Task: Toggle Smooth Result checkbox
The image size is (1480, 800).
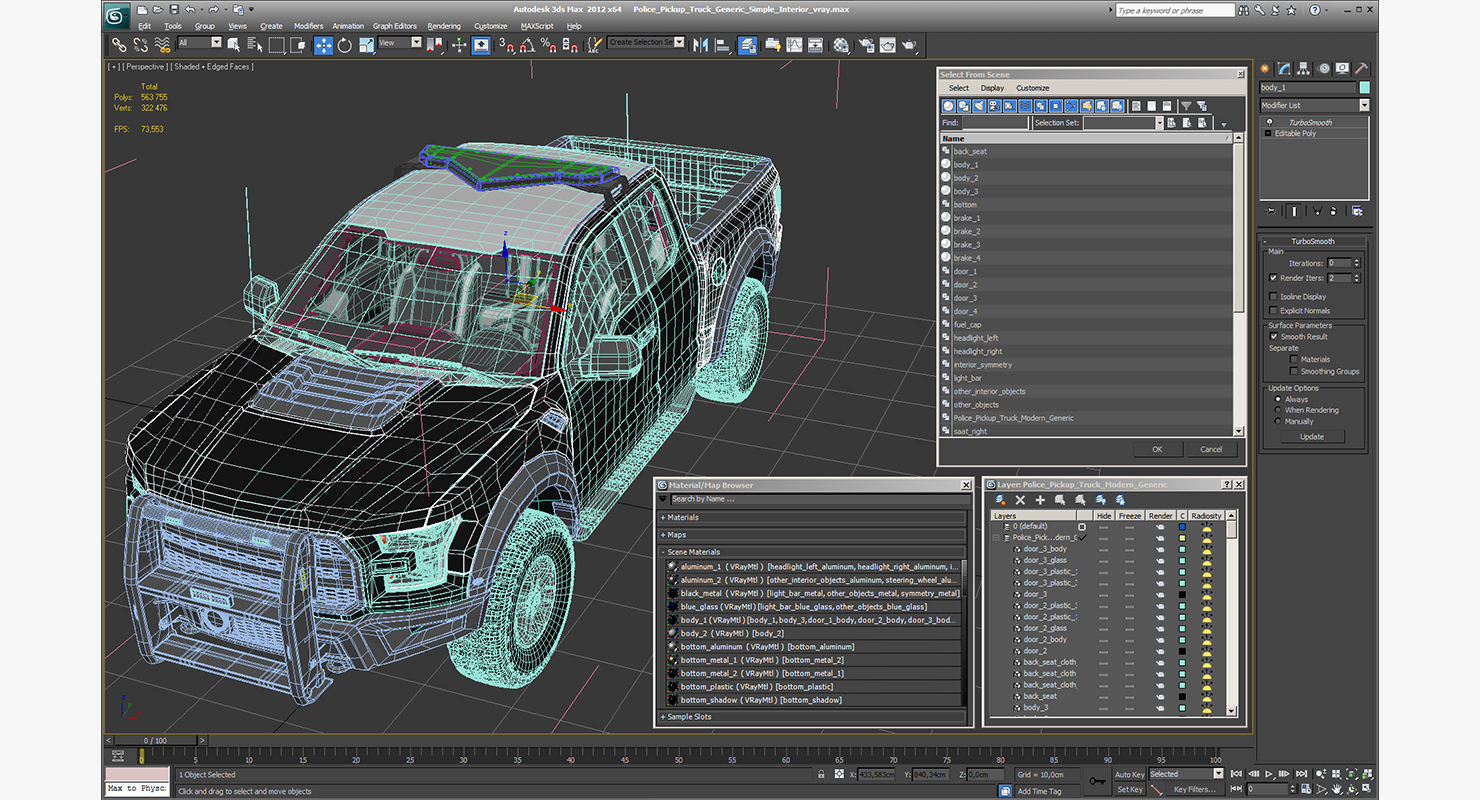Action: 1274,337
